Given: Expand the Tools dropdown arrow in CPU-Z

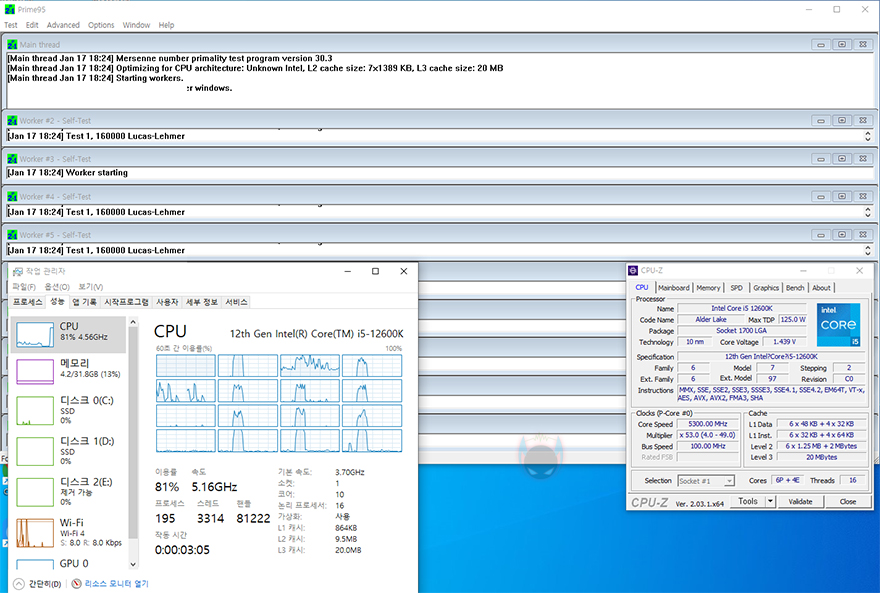Looking at the screenshot, I should point(771,502).
